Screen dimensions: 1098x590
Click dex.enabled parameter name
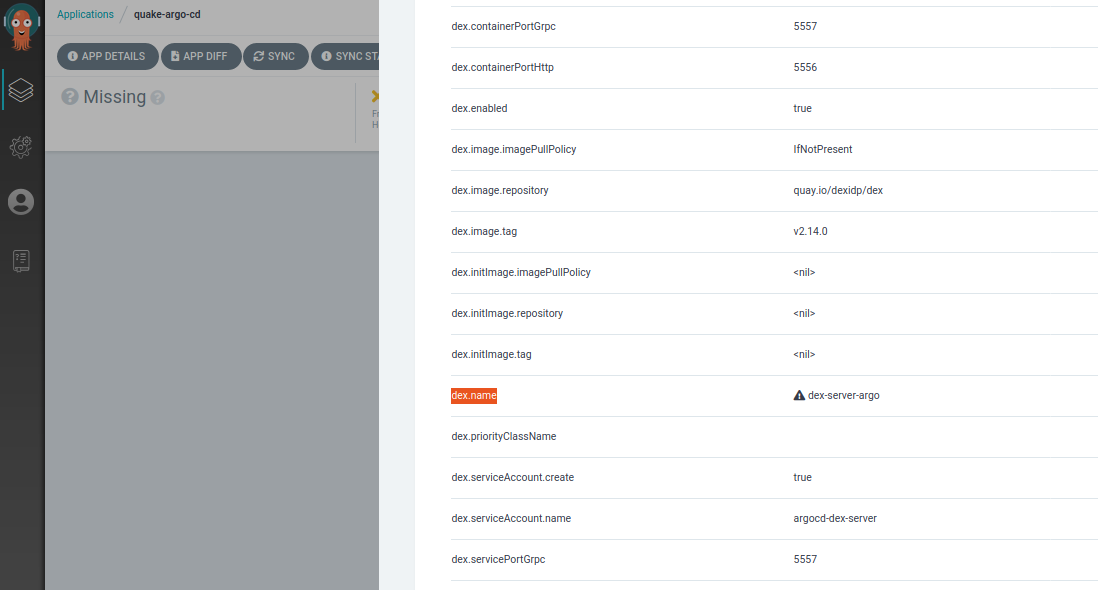point(480,108)
